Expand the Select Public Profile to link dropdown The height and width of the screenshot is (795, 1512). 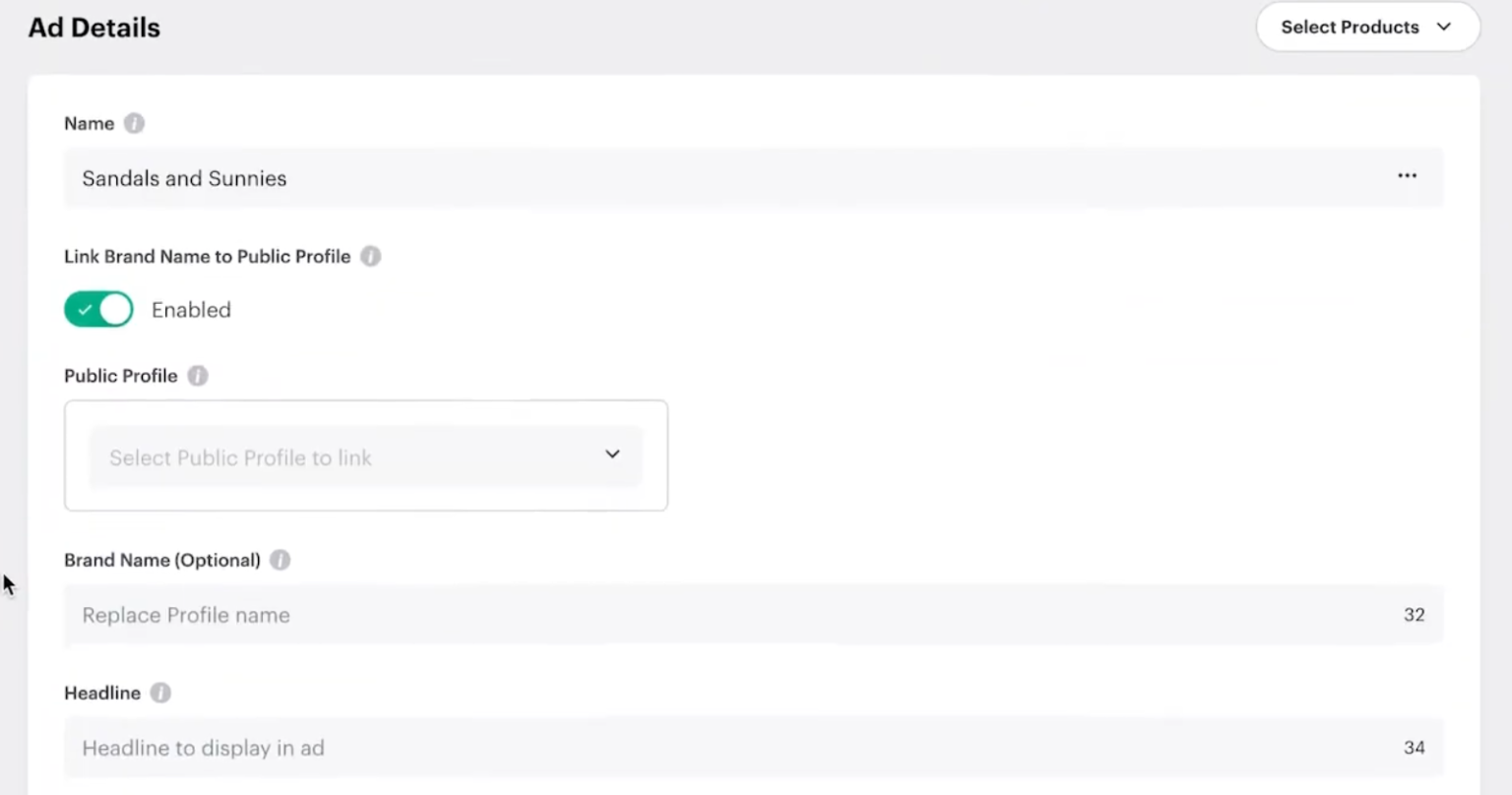click(365, 458)
